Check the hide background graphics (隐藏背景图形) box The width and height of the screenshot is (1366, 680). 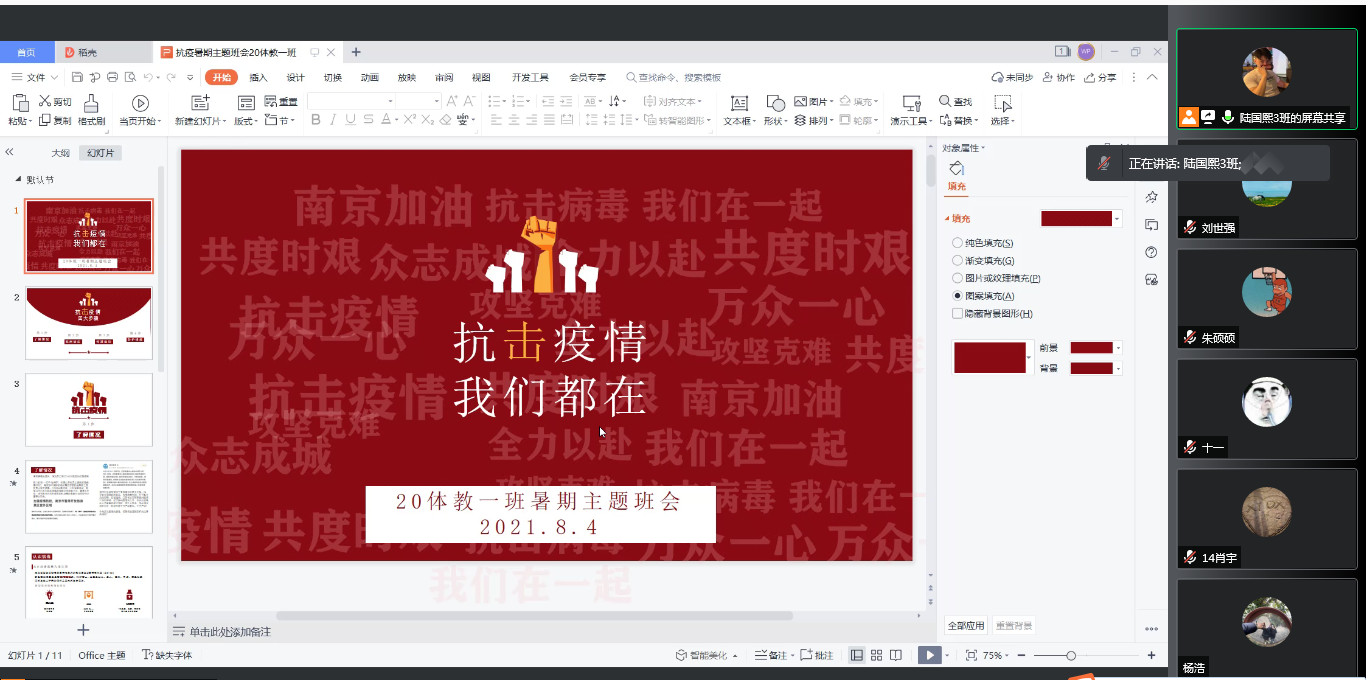point(958,314)
